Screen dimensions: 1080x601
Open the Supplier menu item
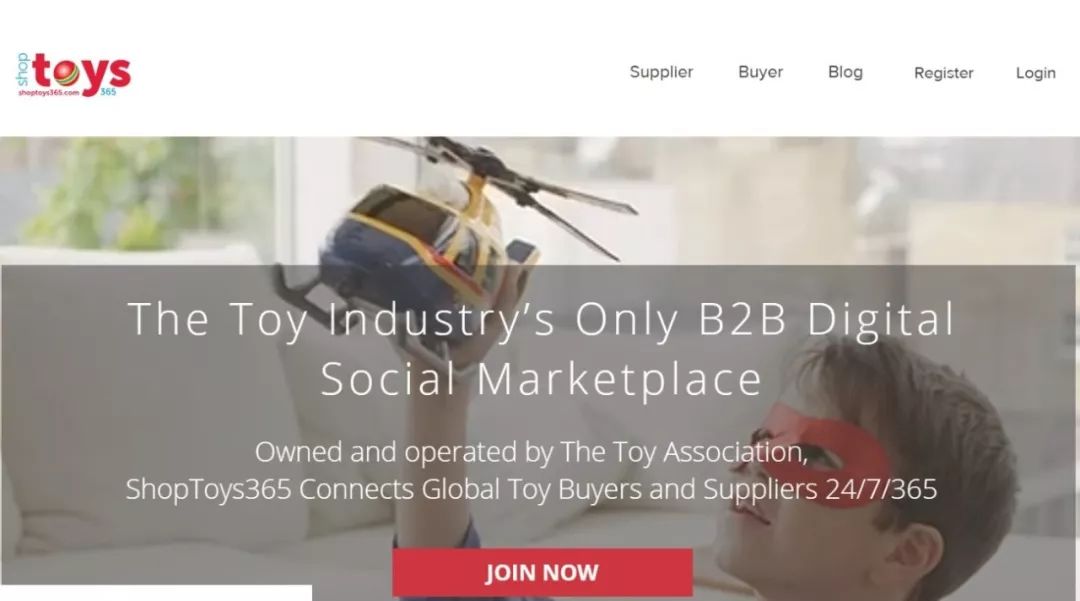(661, 72)
